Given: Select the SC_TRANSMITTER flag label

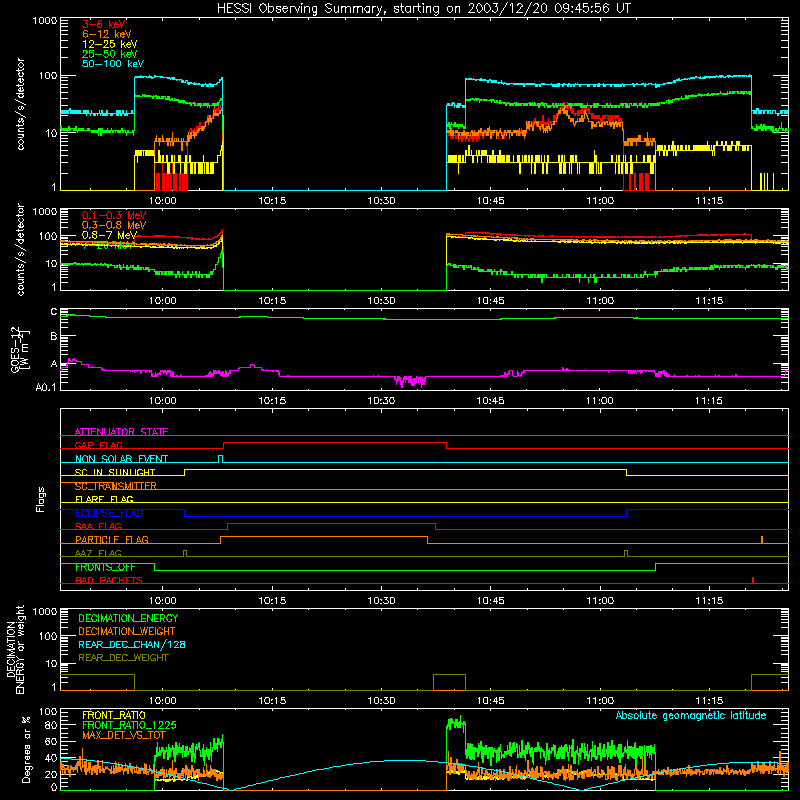Looking at the screenshot, I should click(116, 486).
